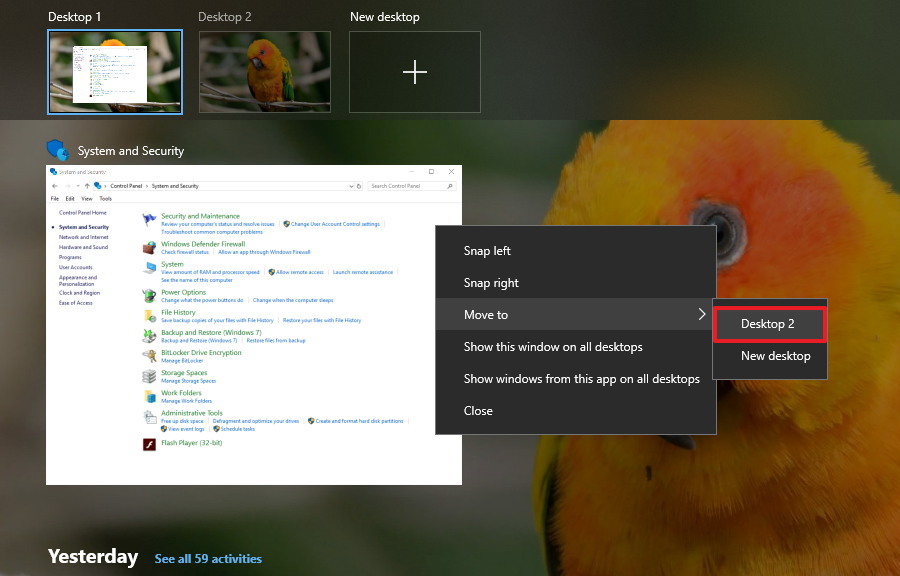900x576 pixels.
Task: Open Move to submenu
Action: coord(576,314)
